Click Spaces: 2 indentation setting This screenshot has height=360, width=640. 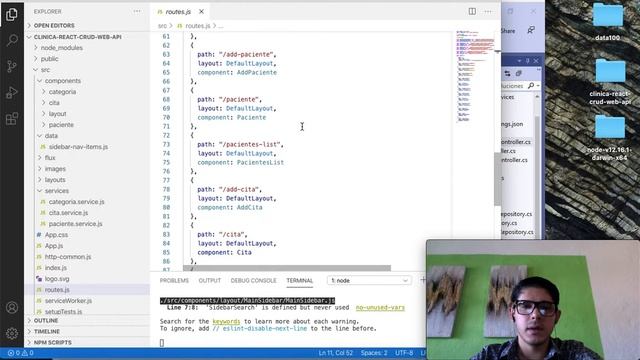coord(374,353)
